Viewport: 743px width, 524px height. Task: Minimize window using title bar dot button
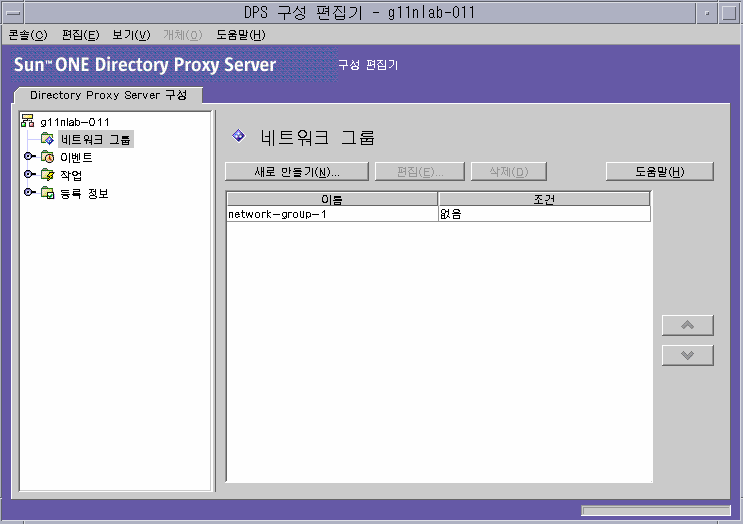(707, 13)
